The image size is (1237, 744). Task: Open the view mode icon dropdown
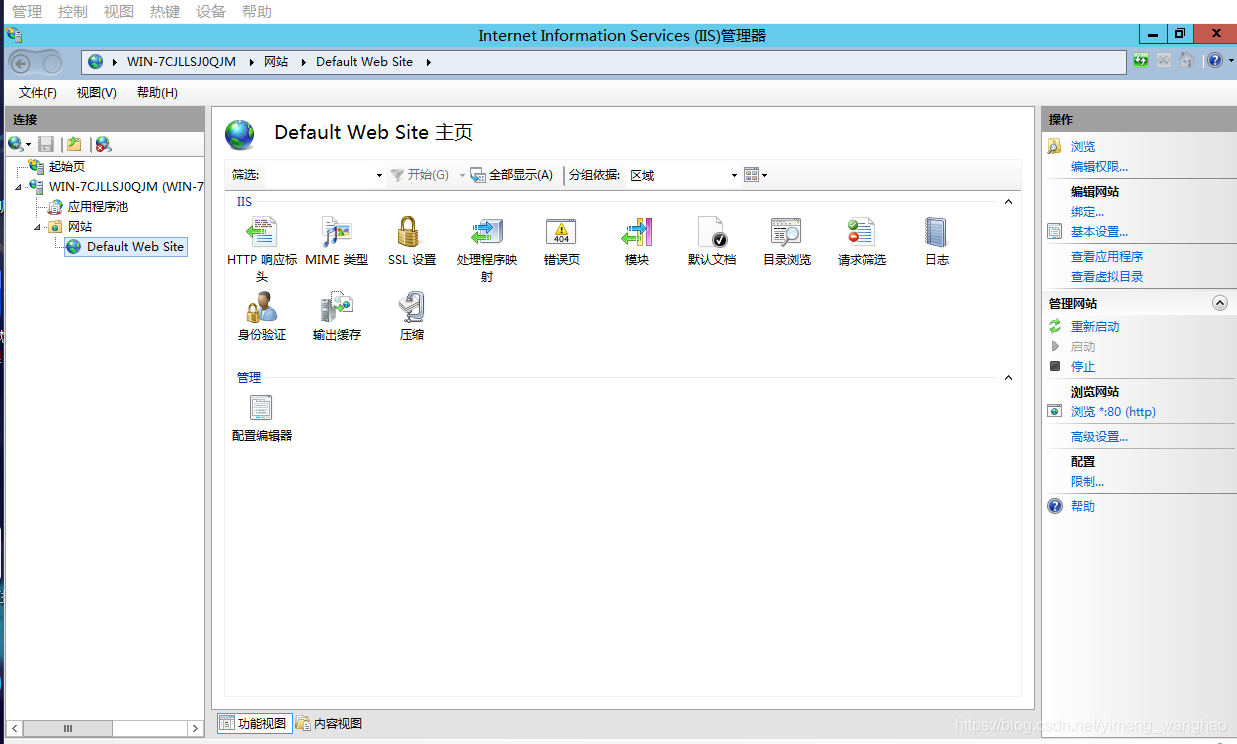pos(756,175)
